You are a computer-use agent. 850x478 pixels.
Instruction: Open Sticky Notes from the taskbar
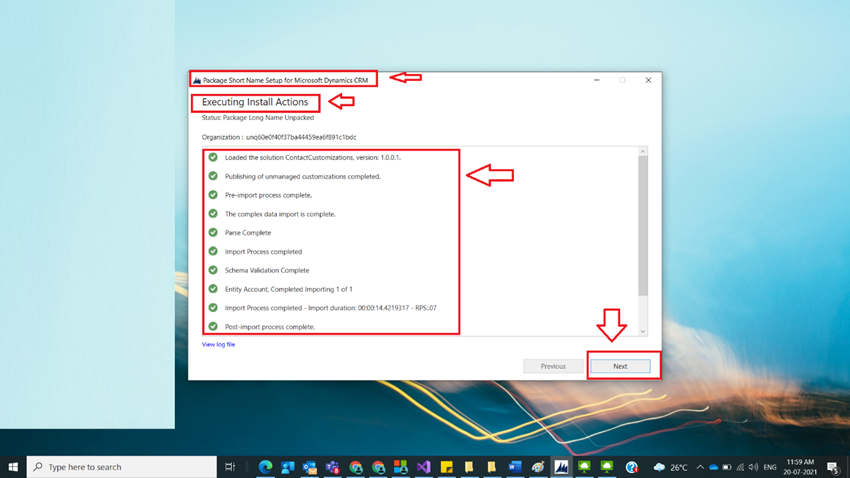pyautogui.click(x=447, y=467)
